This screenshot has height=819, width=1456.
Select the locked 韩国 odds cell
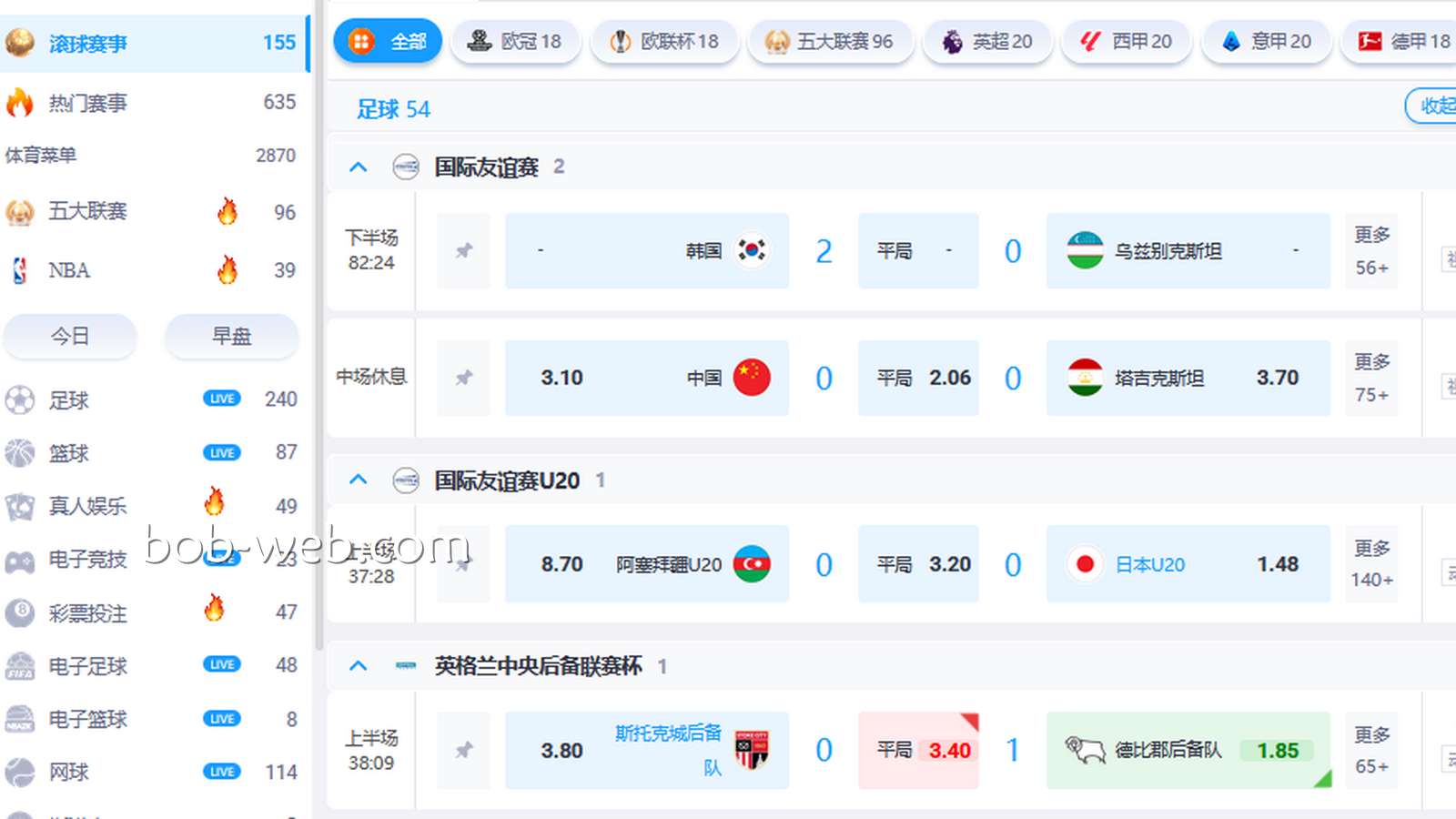[647, 250]
